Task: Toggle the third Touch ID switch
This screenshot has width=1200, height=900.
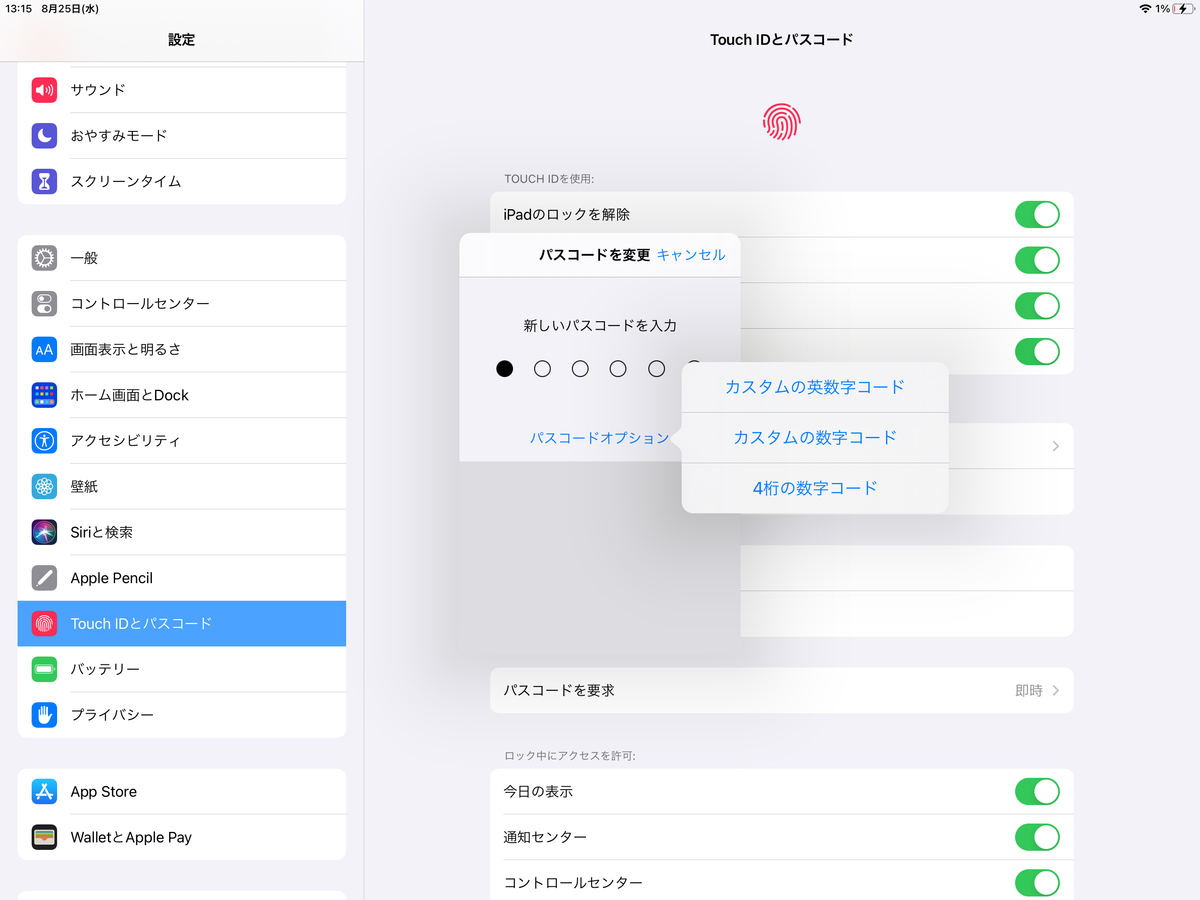Action: [x=1037, y=306]
